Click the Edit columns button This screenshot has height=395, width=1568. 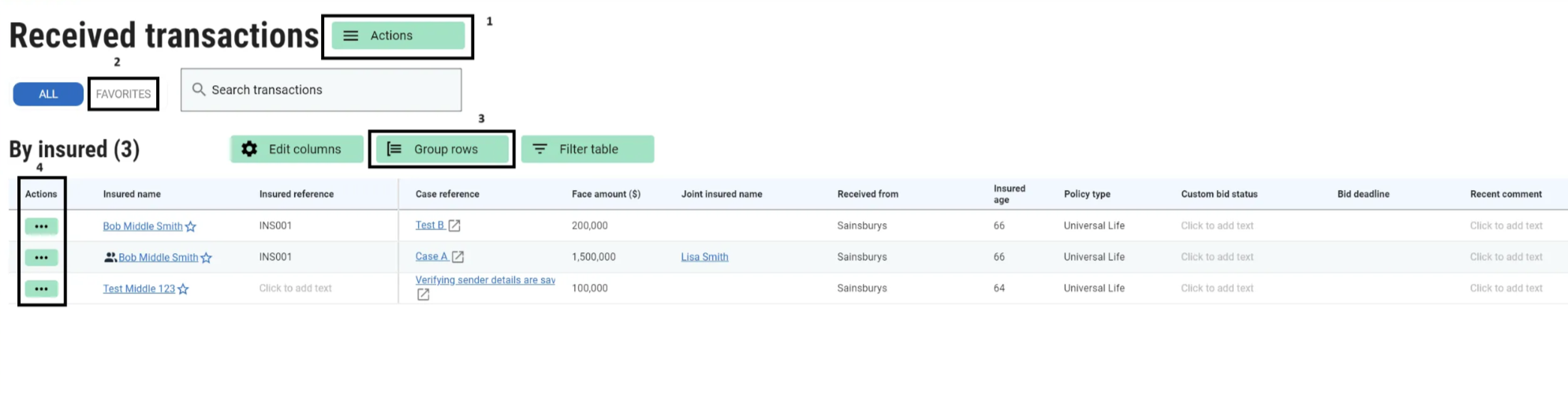tap(297, 149)
